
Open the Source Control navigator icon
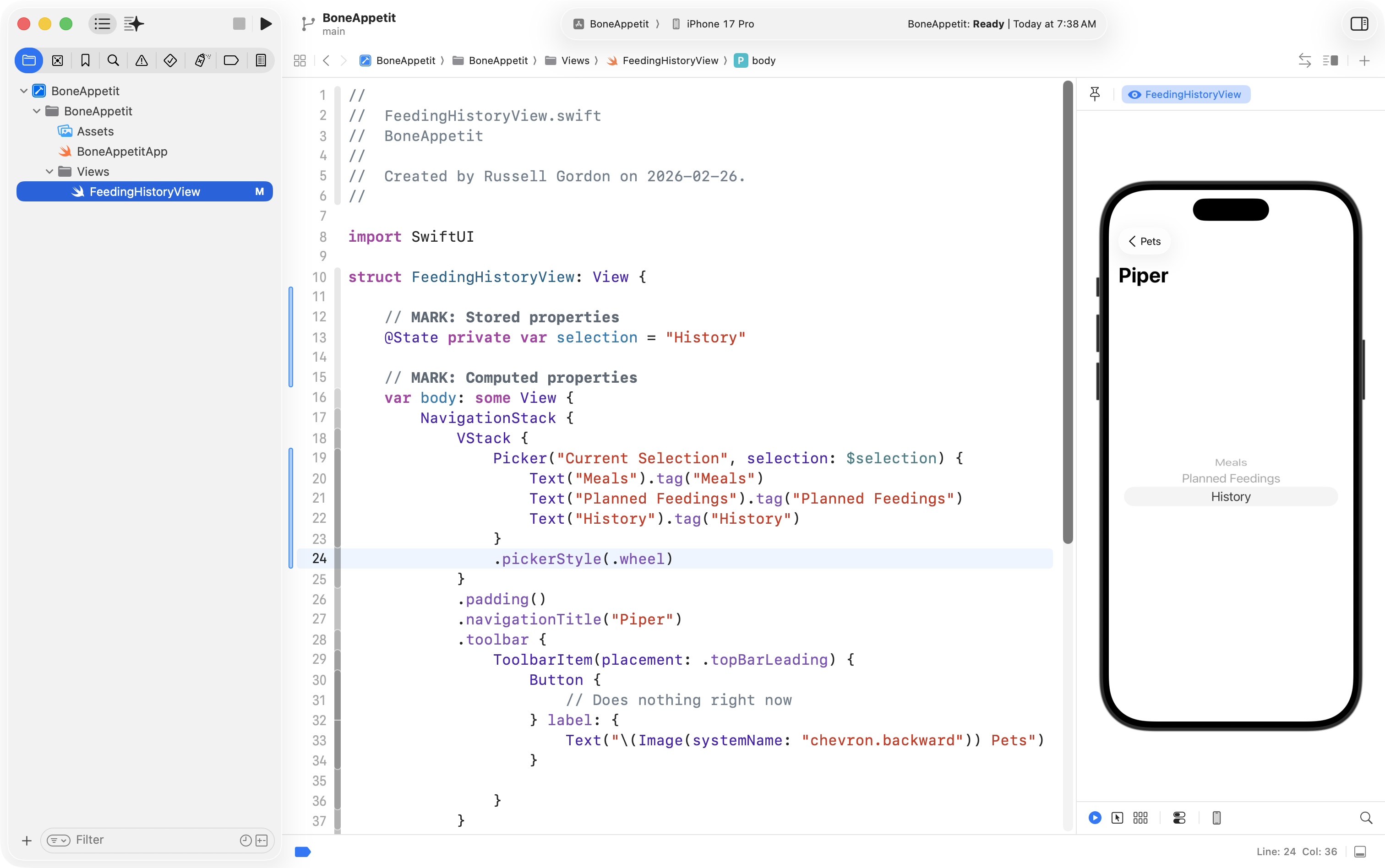(x=57, y=60)
